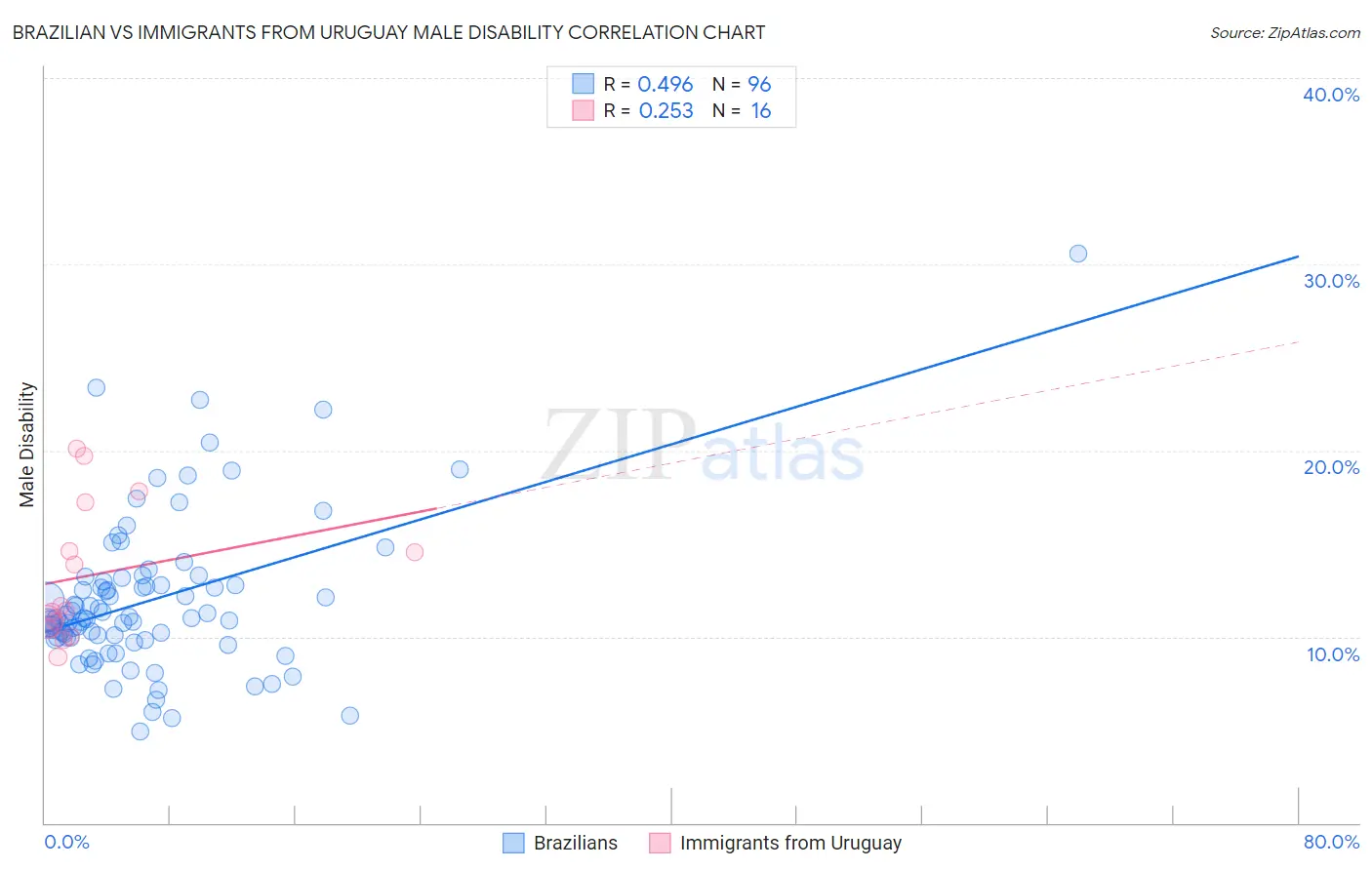Viewport: 1372px width, 870px height.
Task: Click the N = 16 sample count value
Action: click(x=760, y=111)
